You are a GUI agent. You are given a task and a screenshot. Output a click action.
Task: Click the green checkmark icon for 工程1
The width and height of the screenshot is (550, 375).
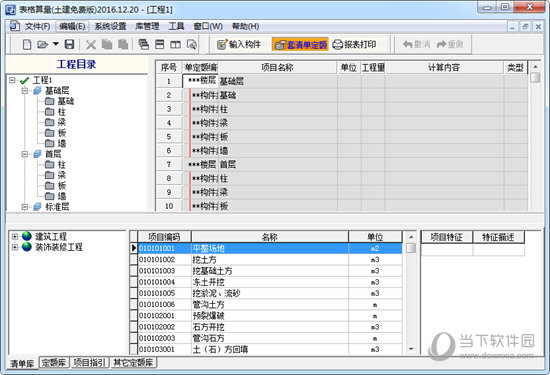tap(24, 81)
